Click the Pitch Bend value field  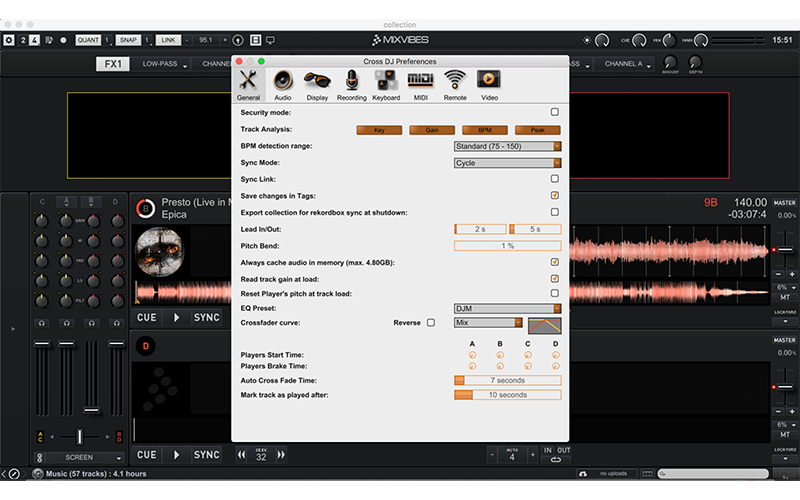tap(507, 245)
